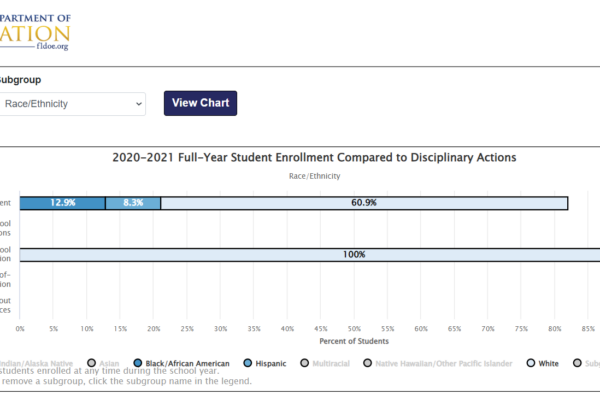
Task: Toggle Native Hawaiian/Other Pacific Islander legend item
Action: point(438,363)
